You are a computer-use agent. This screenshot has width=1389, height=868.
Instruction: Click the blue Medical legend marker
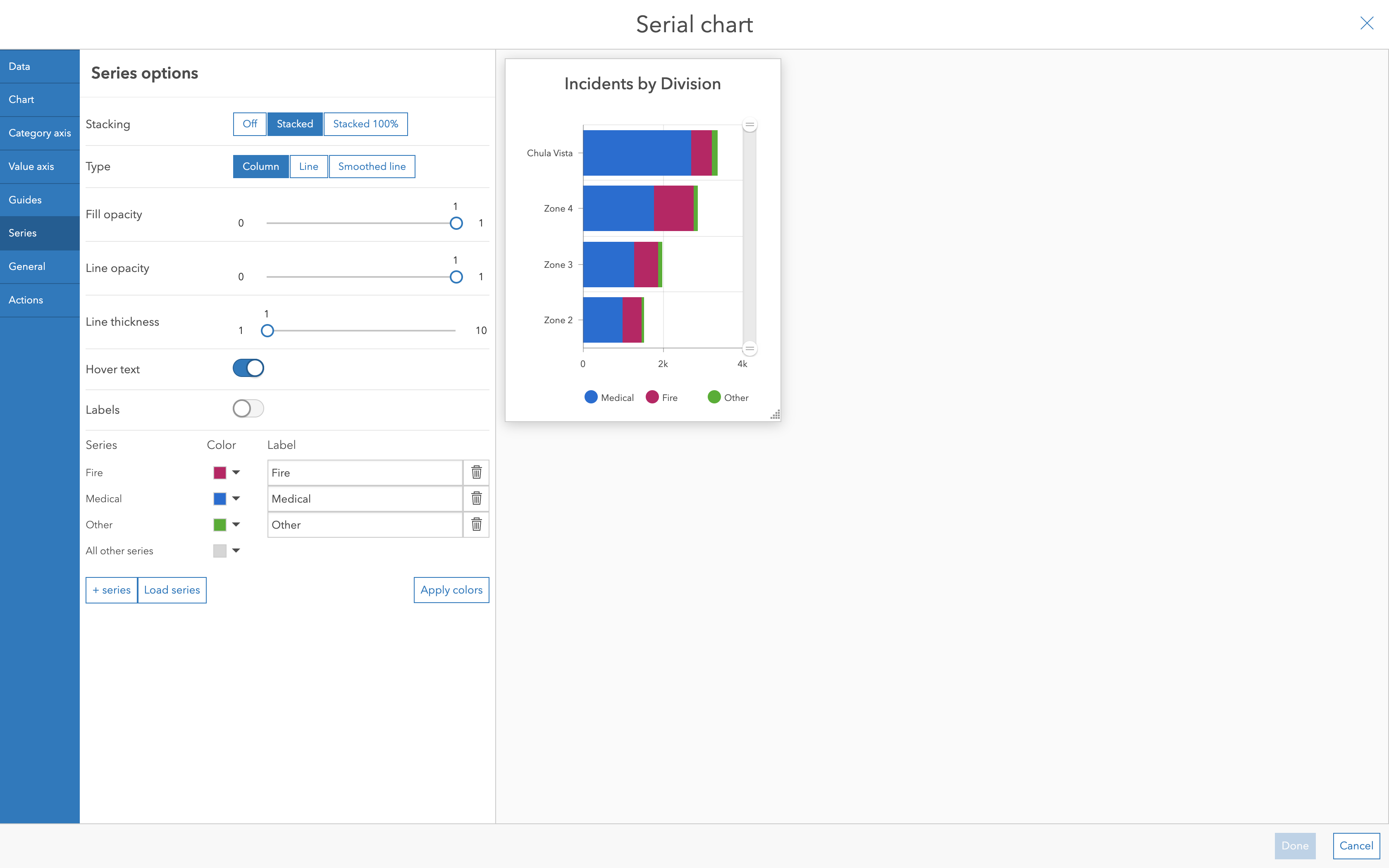pyautogui.click(x=591, y=397)
